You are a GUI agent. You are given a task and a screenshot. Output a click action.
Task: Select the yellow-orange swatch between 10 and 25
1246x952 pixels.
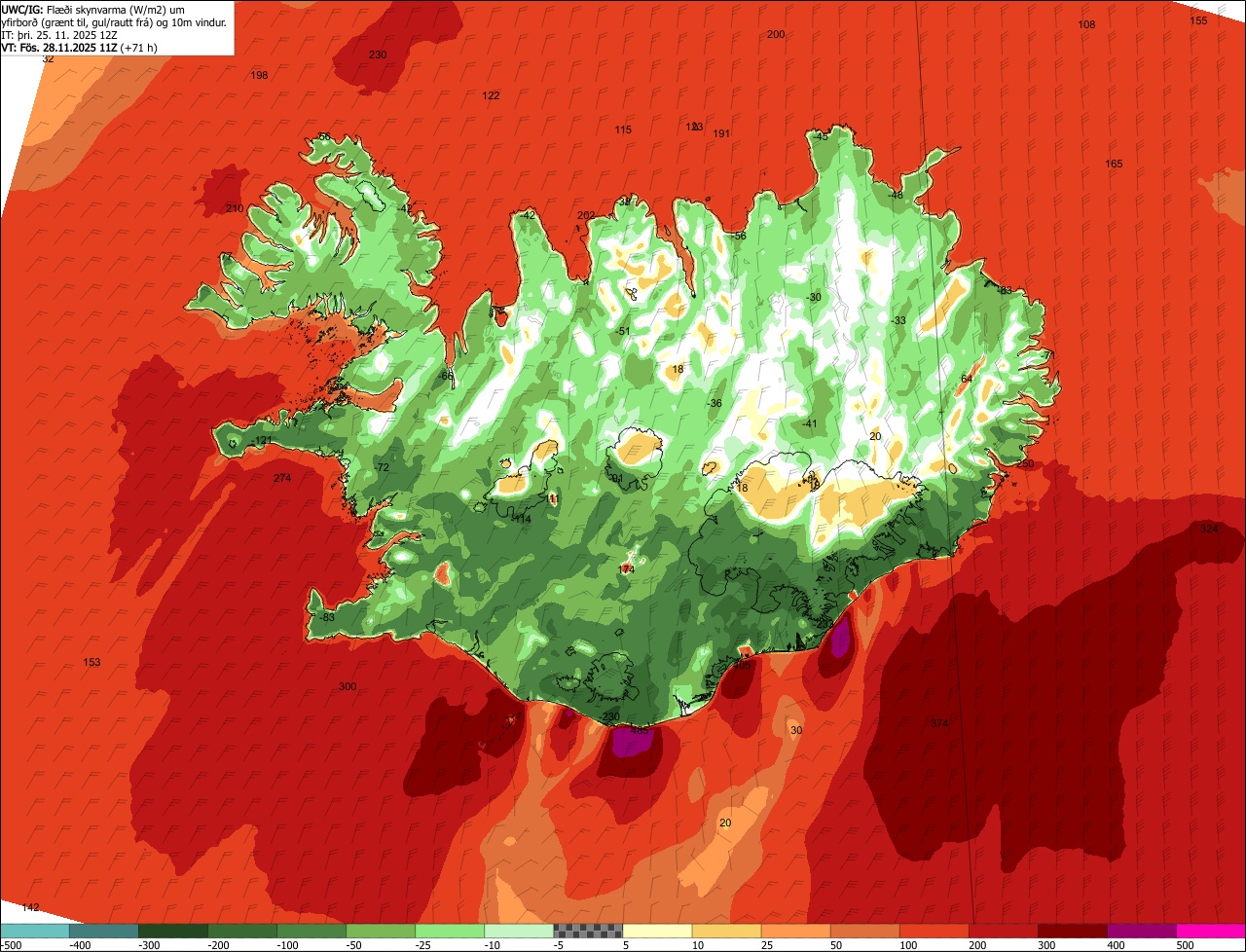726,931
